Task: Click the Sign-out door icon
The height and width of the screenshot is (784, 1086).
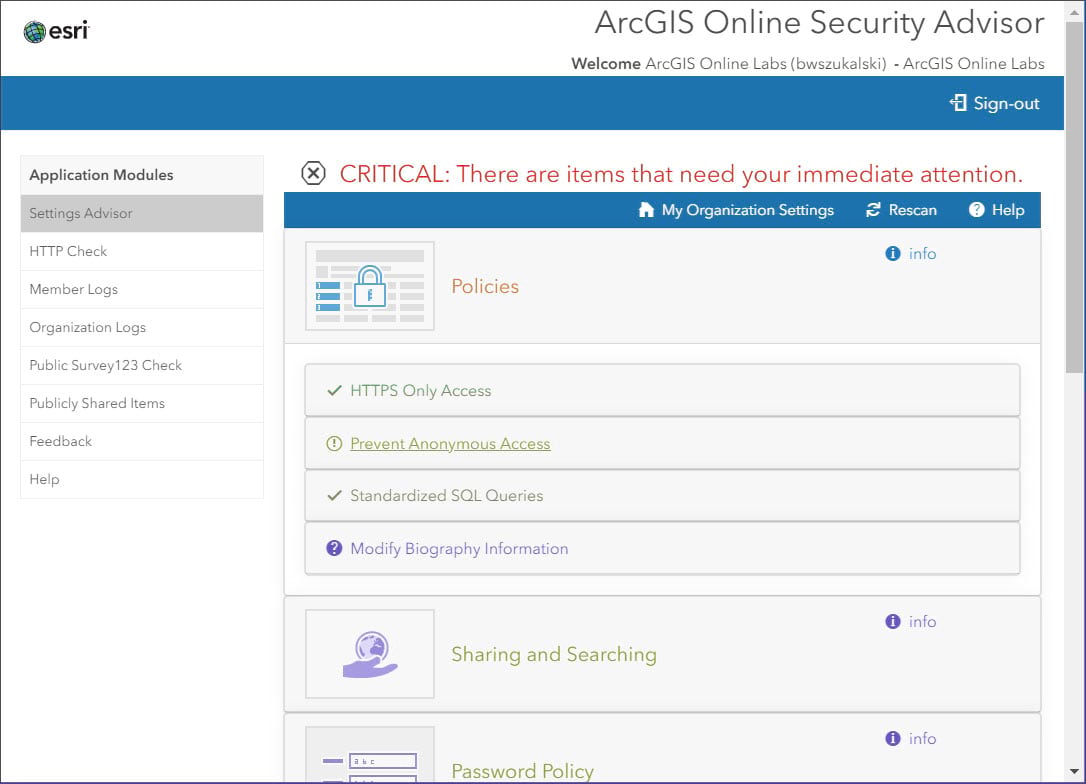Action: [x=958, y=103]
